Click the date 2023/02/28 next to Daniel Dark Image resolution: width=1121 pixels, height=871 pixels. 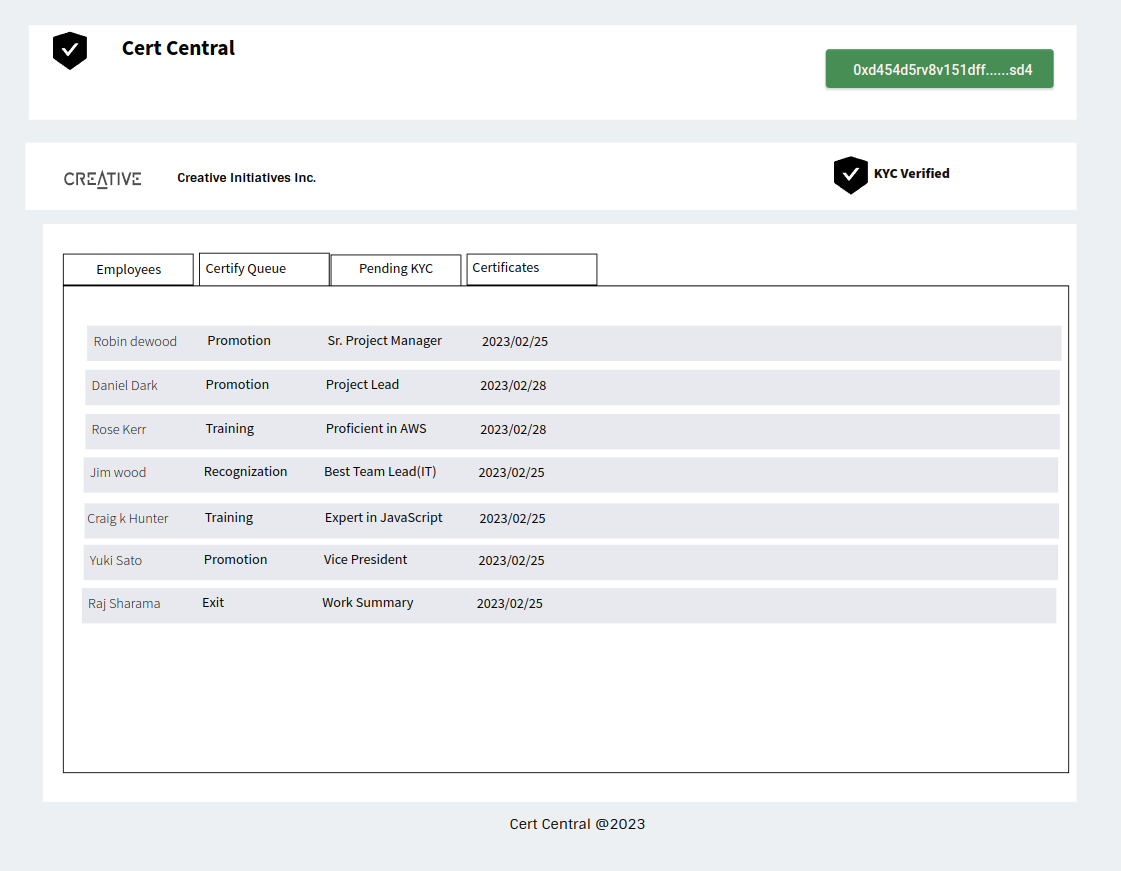(x=513, y=385)
